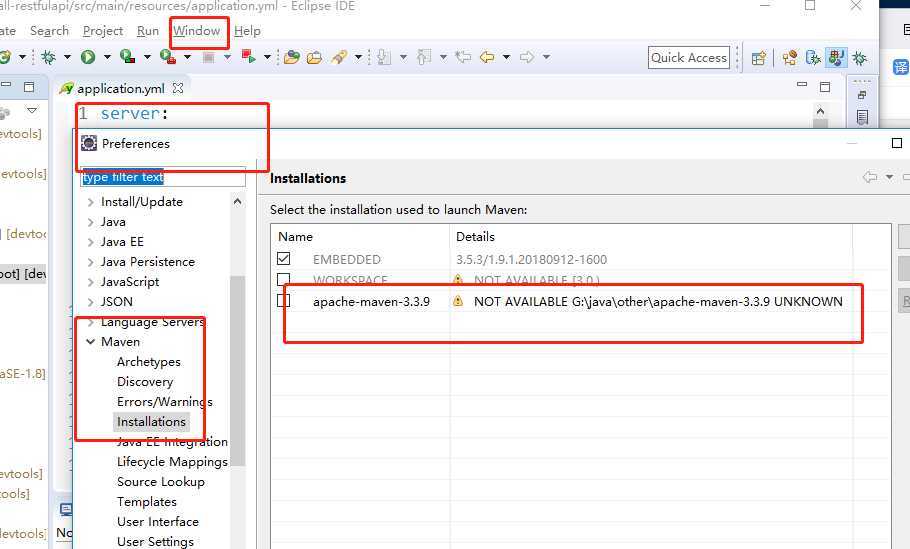Click the Preferences dialog back arrow

[x=869, y=177]
